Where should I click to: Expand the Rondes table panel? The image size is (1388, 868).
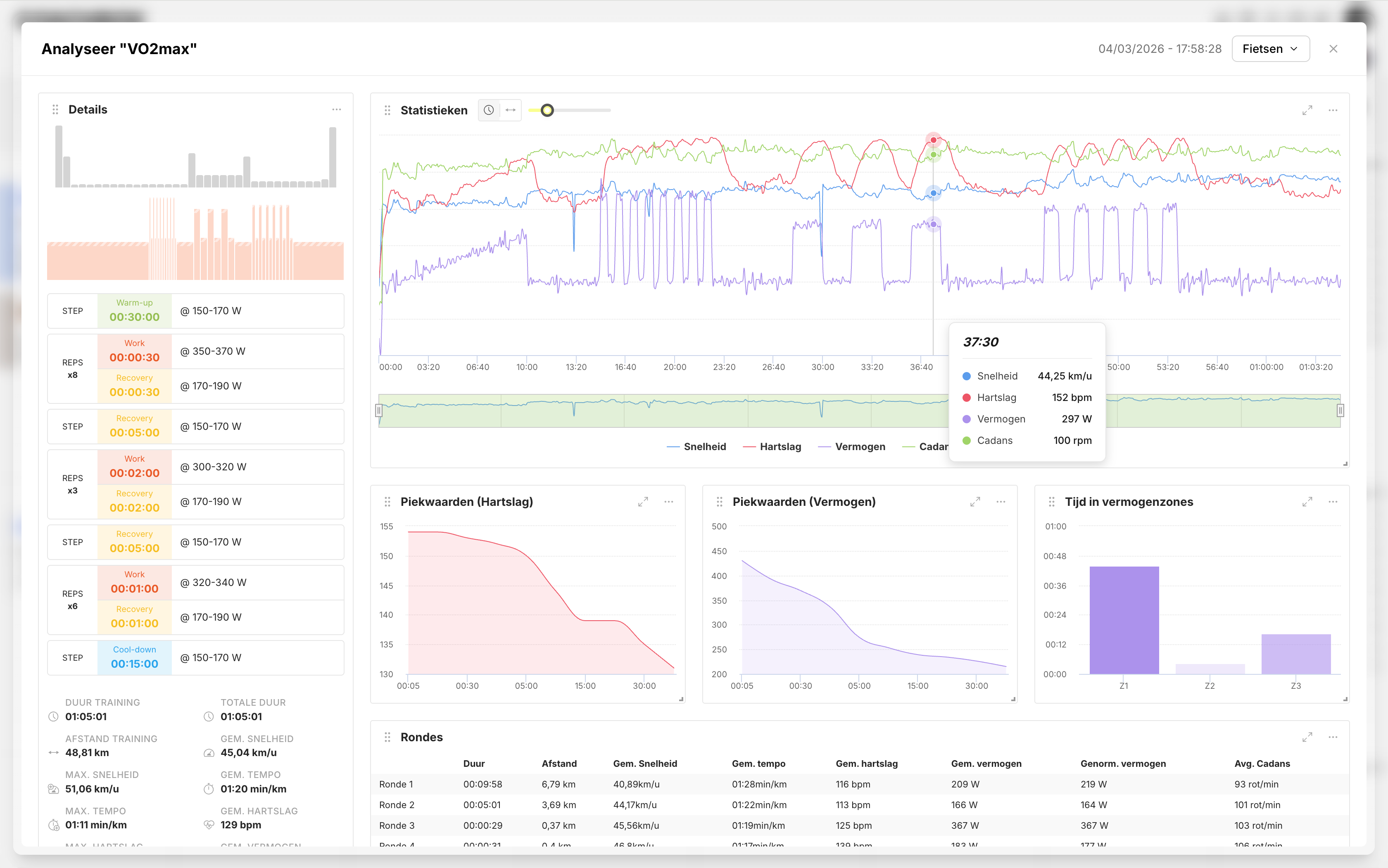(1307, 737)
